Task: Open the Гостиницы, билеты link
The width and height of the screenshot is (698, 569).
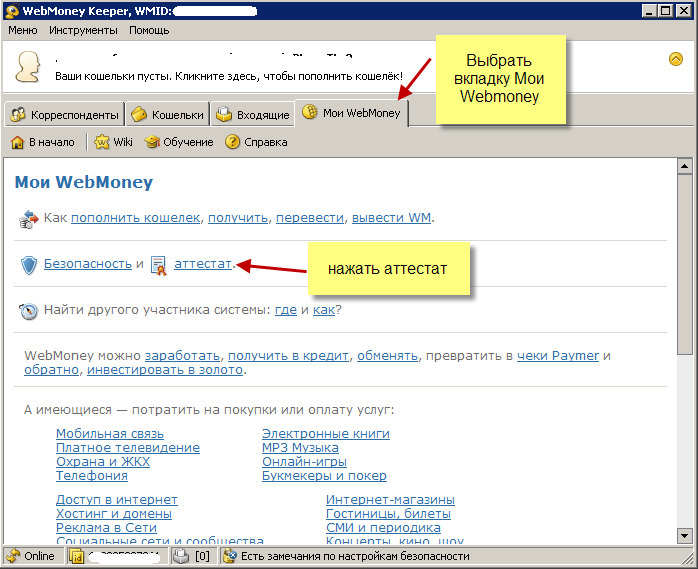Action: point(388,514)
